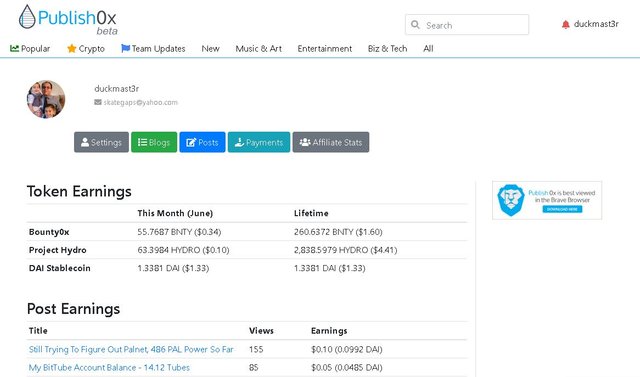
Task: Browse the Music & Art category
Action: coord(258,49)
